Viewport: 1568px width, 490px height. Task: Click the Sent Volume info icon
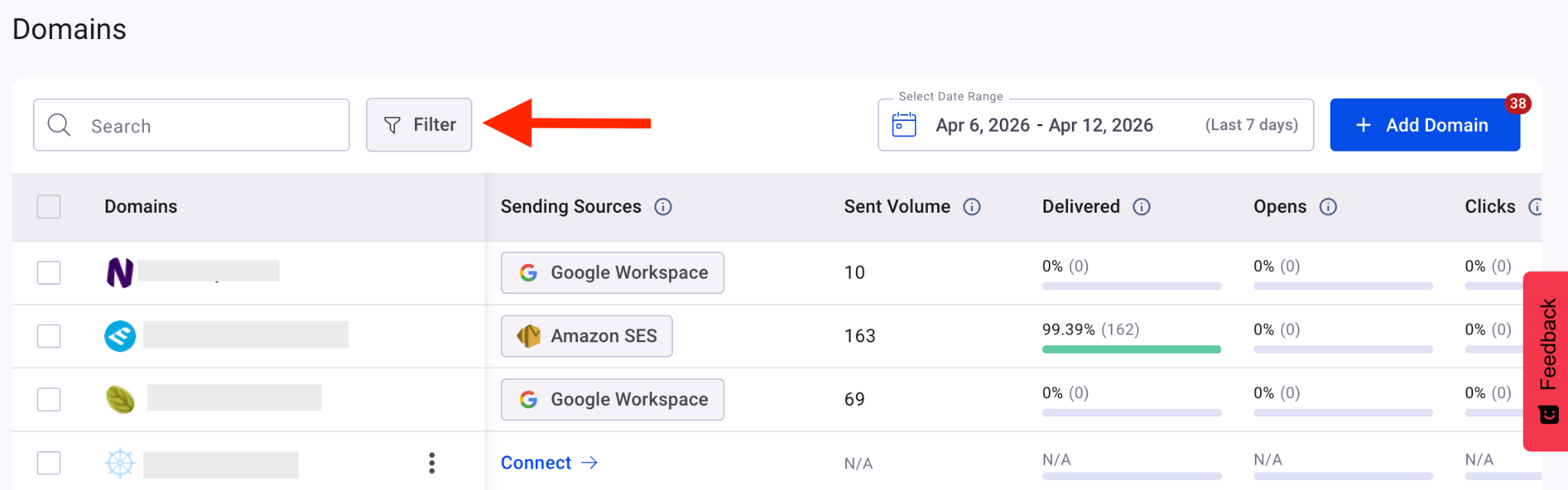(x=972, y=207)
